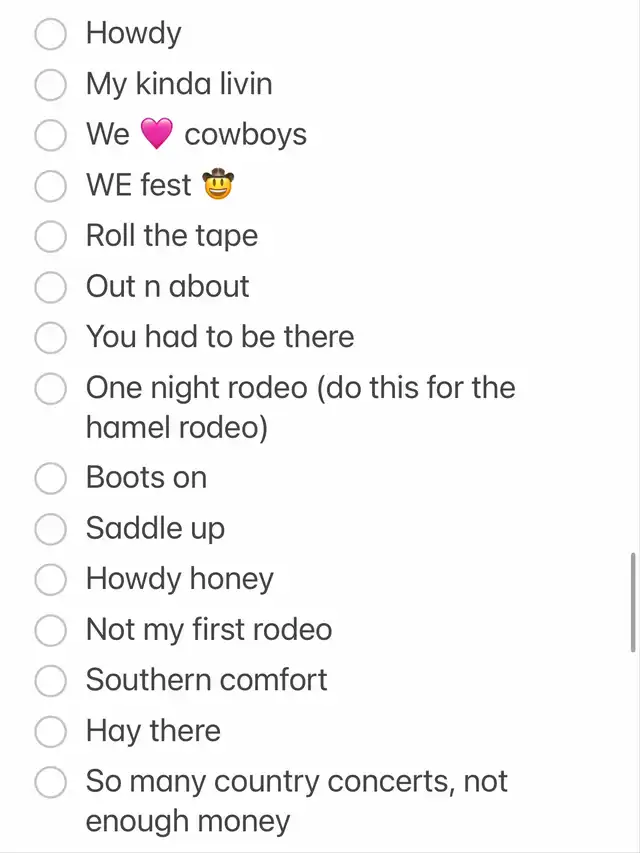Viewport: 640px width, 853px height.
Task: Complete the "Out n about" item
Action: click(x=50, y=288)
